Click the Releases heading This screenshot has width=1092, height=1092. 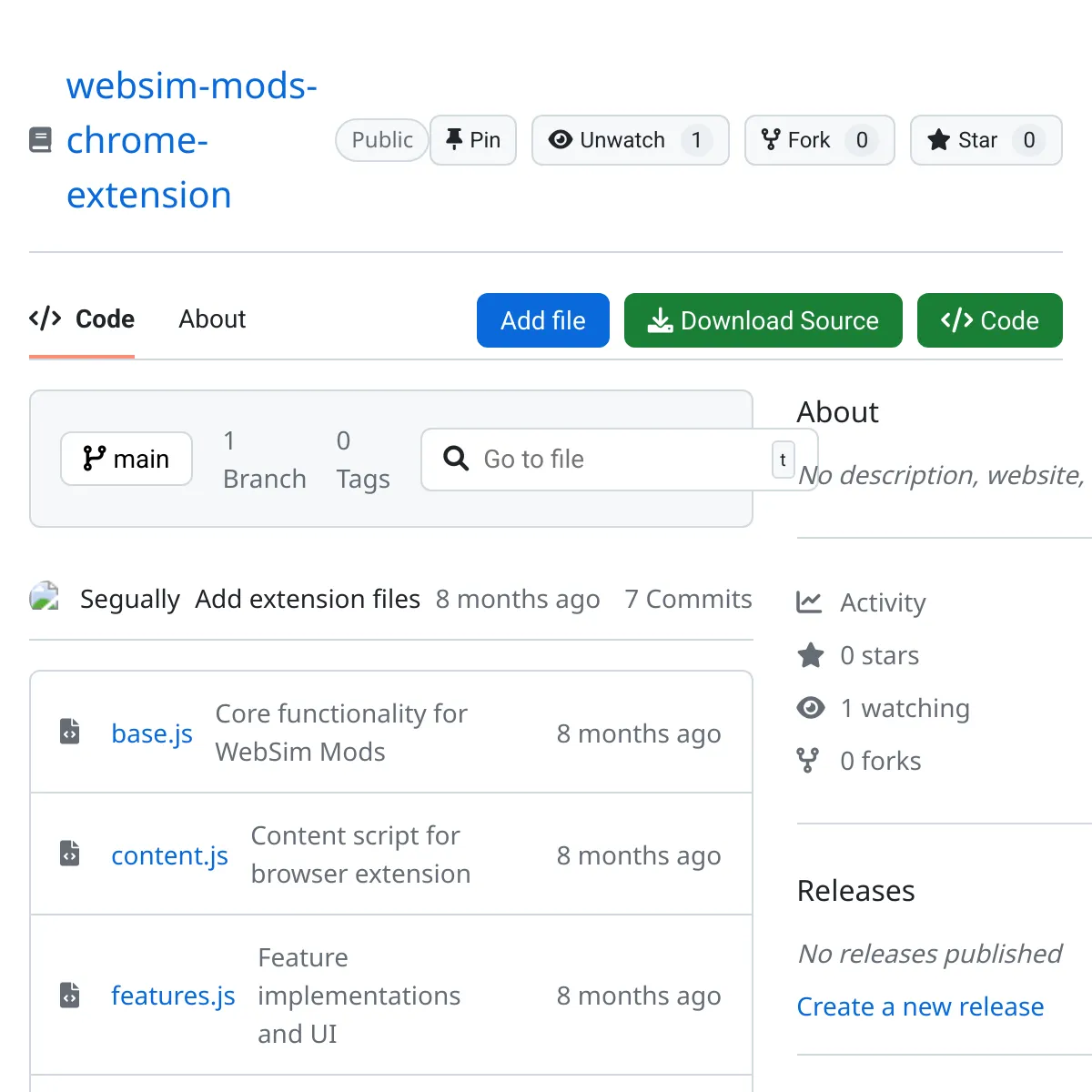click(x=855, y=890)
